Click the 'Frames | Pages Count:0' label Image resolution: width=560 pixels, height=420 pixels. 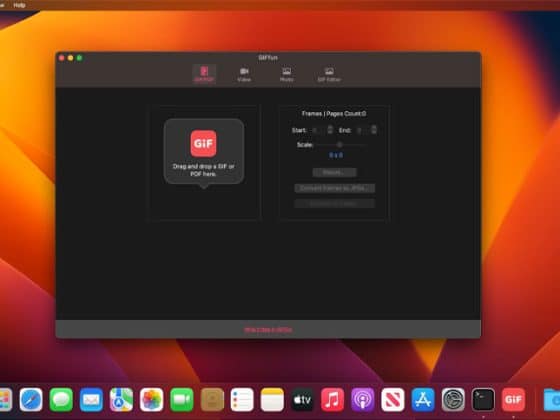pyautogui.click(x=334, y=114)
